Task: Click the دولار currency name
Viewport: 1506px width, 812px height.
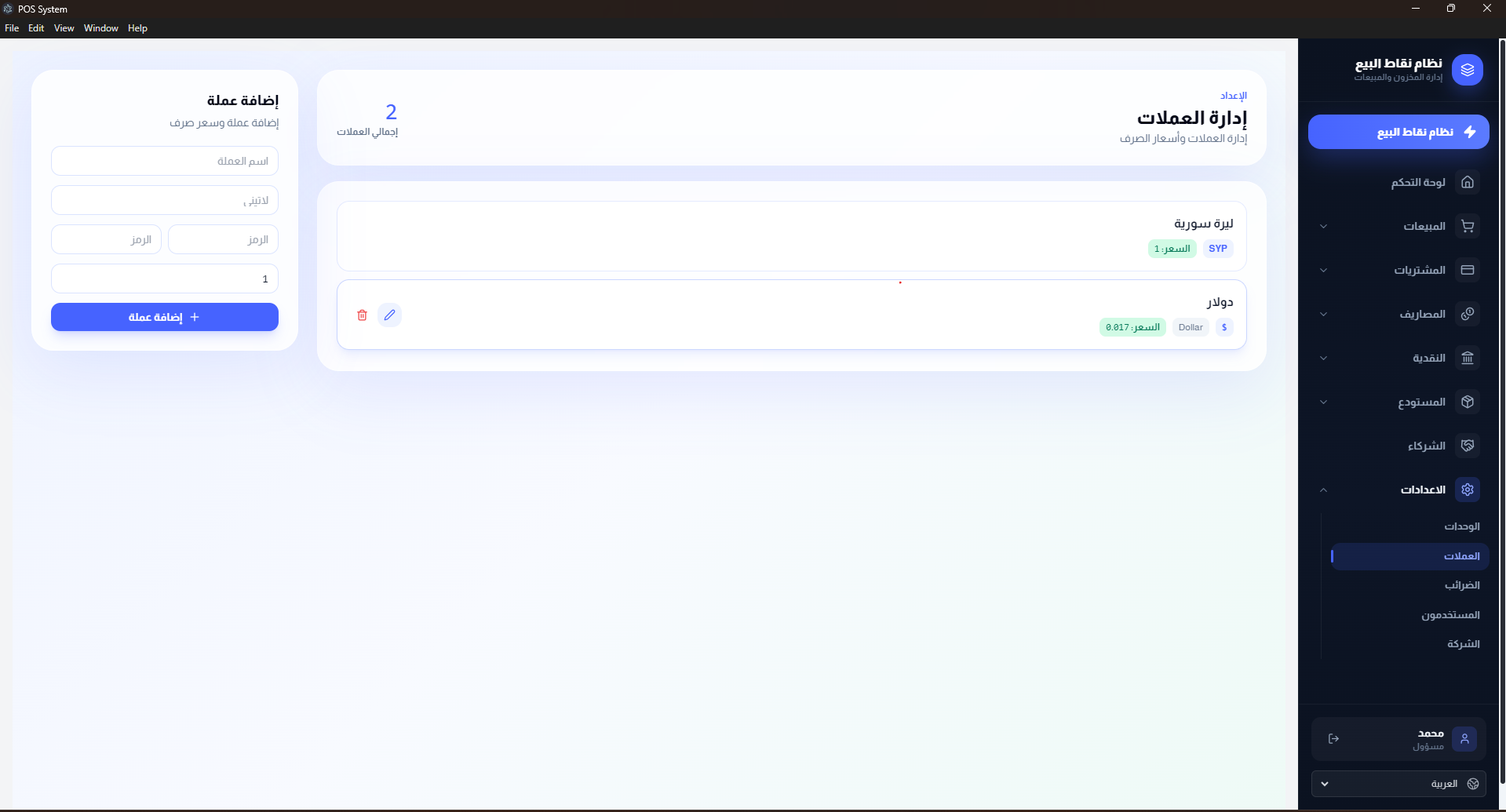Action: (x=1220, y=302)
